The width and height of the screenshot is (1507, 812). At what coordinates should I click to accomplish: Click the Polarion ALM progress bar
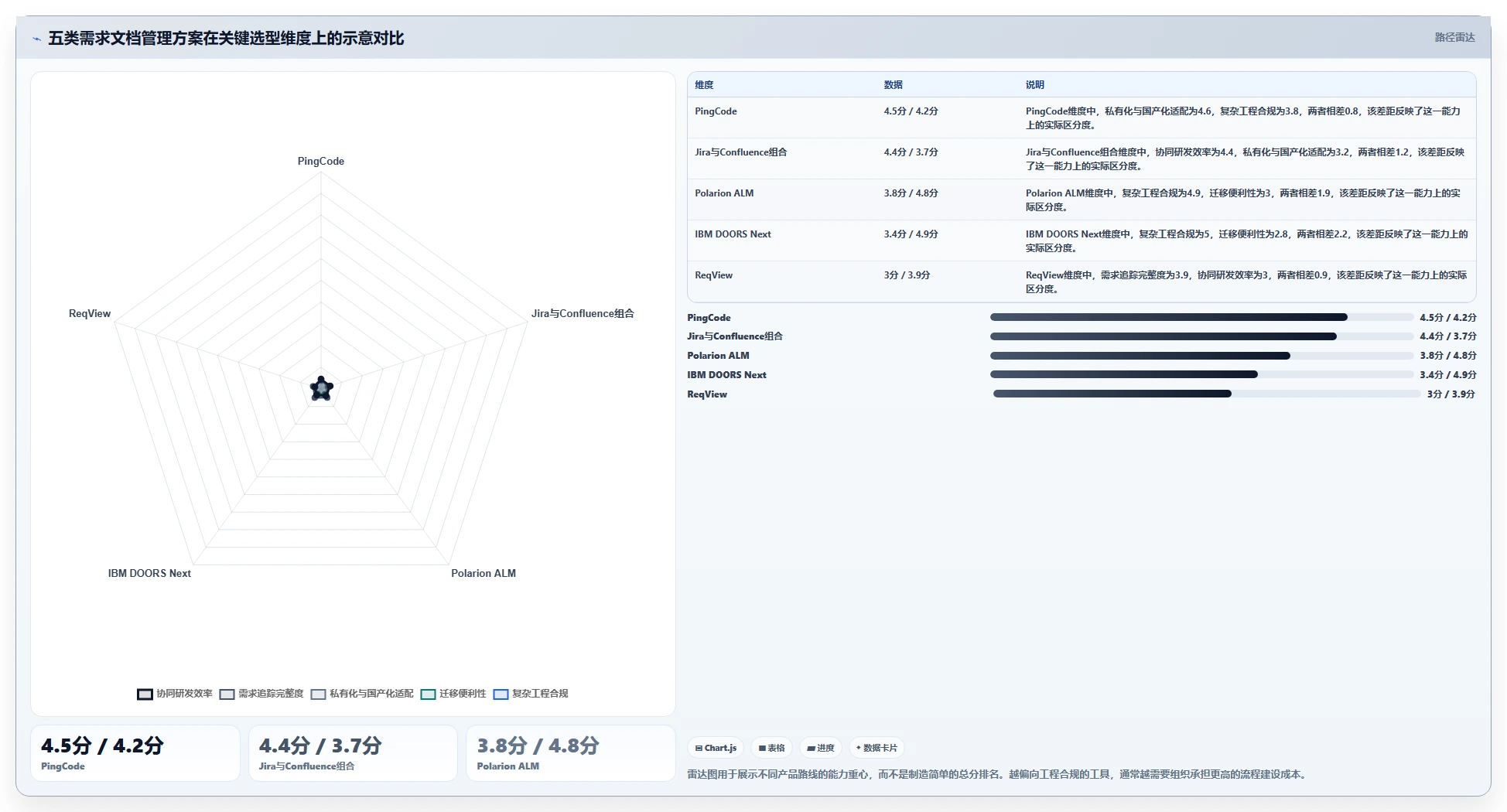click(1201, 356)
